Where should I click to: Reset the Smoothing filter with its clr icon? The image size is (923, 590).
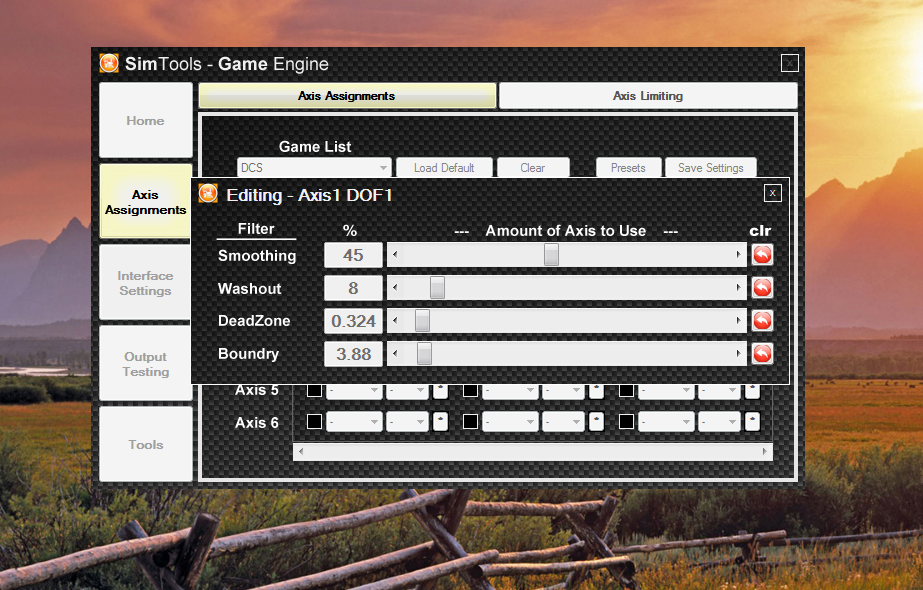pos(762,255)
